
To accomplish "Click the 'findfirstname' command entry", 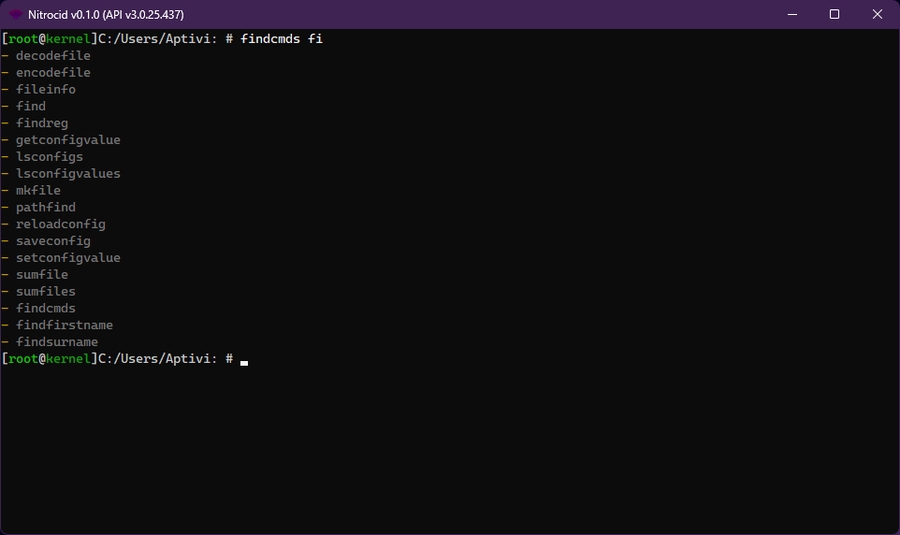I will (64, 325).
